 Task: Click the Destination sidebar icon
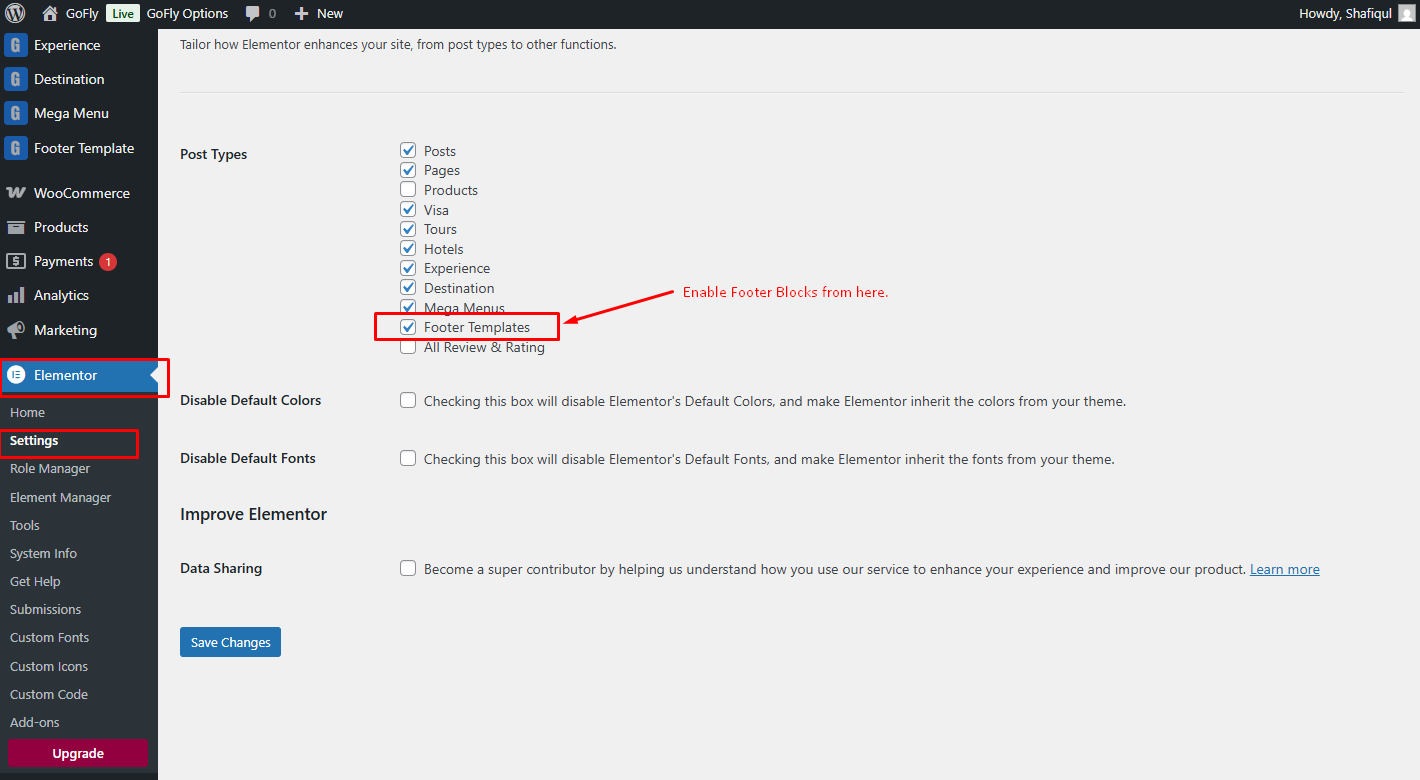click(15, 79)
